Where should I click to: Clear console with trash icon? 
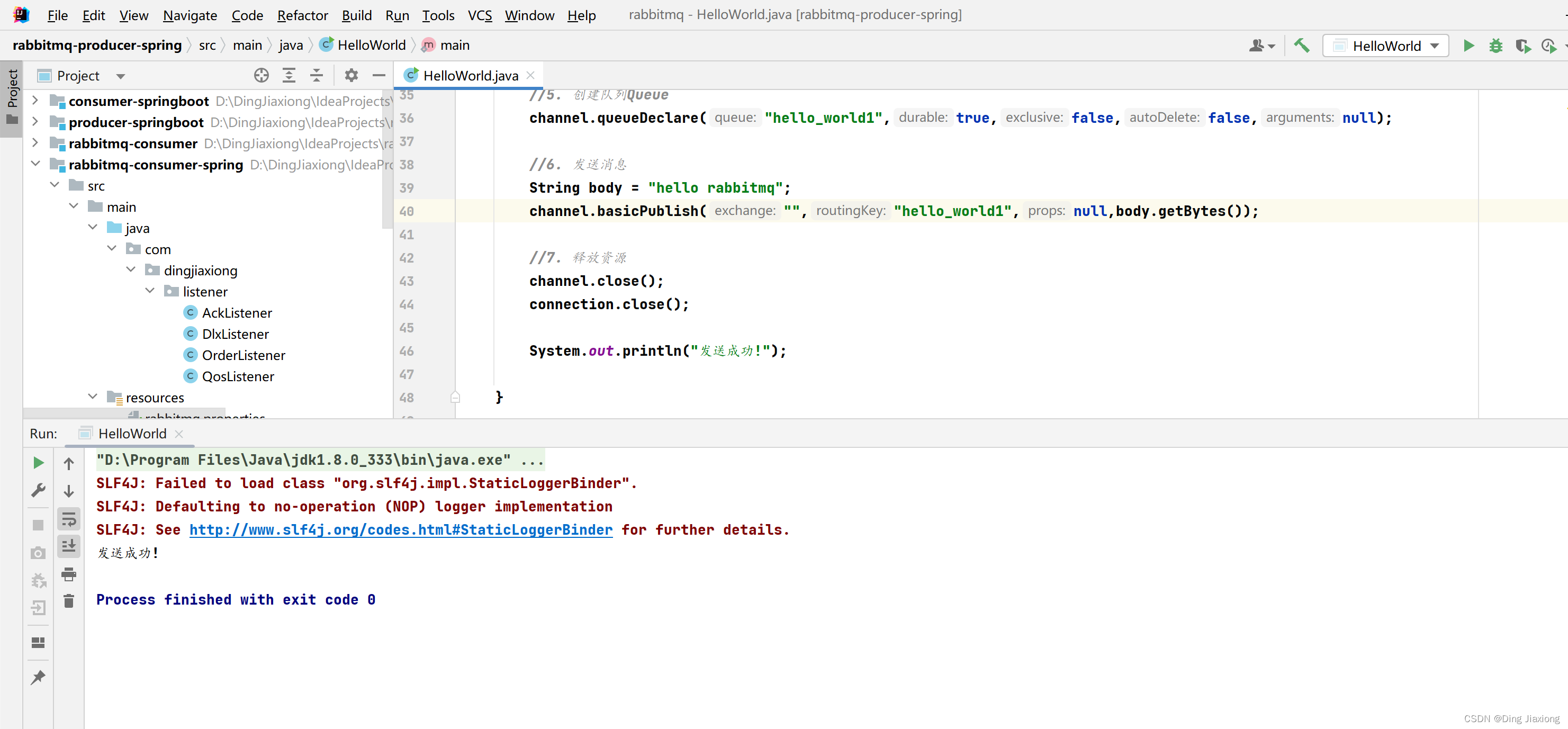69,601
